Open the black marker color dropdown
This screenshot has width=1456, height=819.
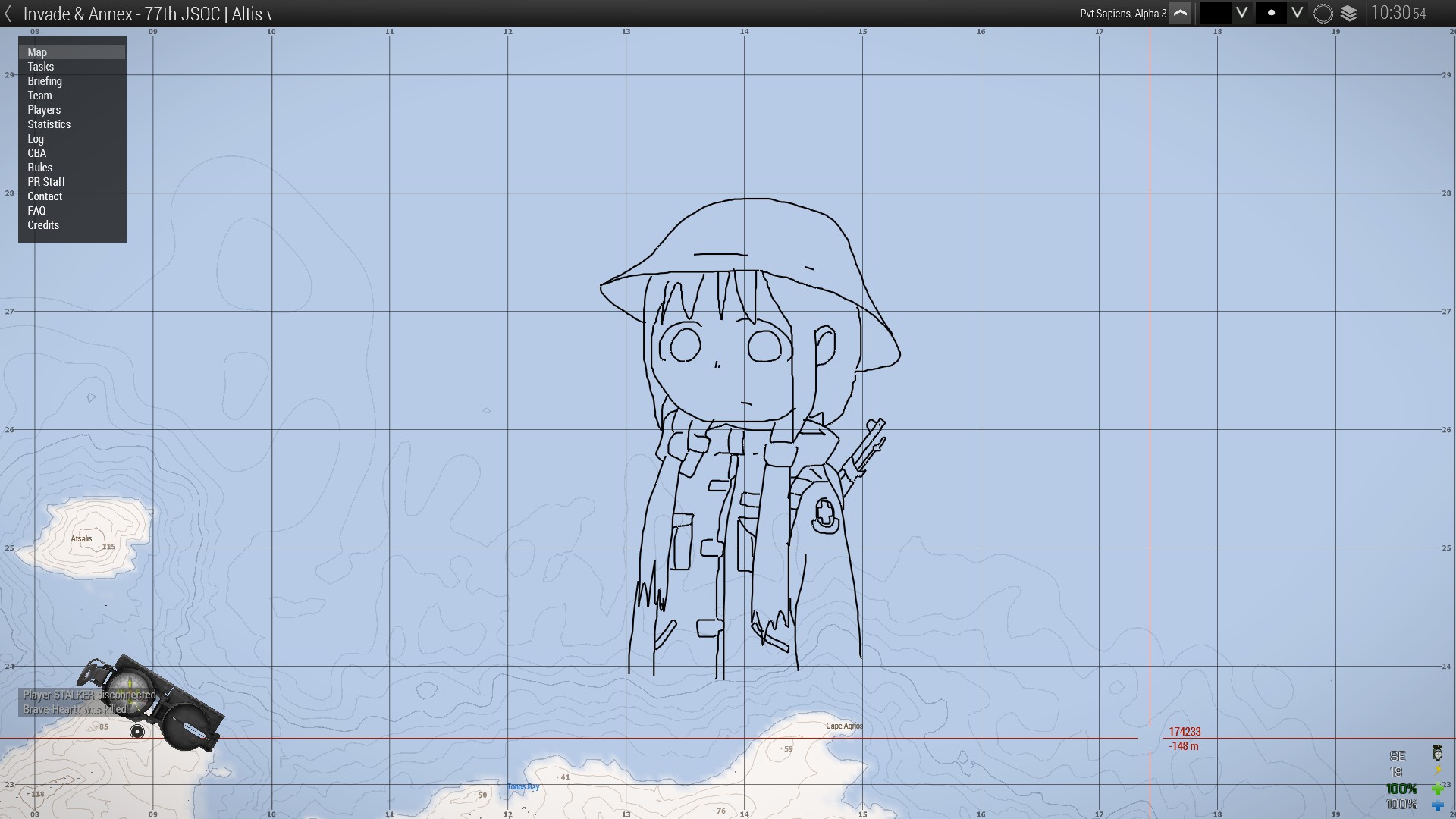coord(1241,14)
